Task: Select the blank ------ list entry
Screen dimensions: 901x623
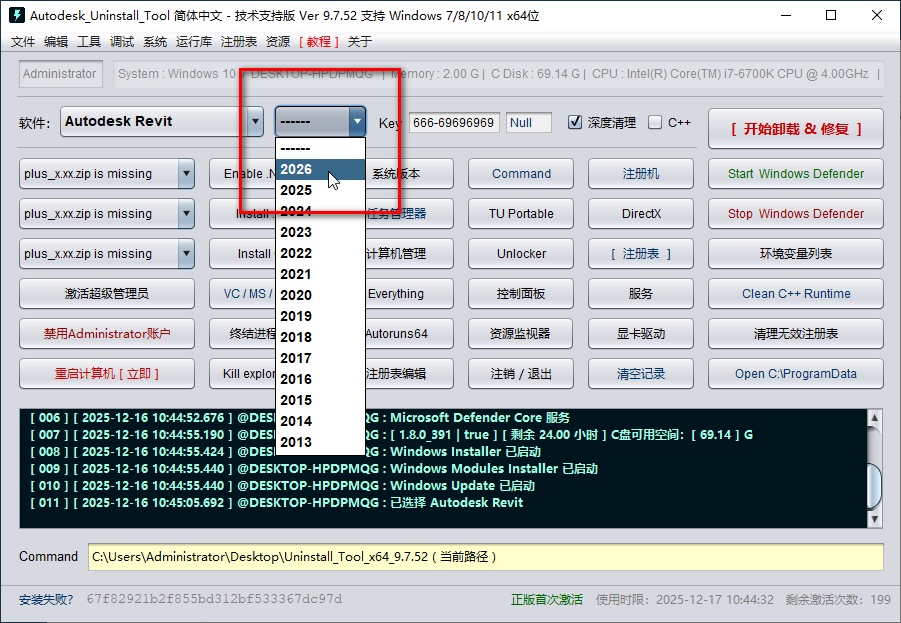Action: coord(320,148)
